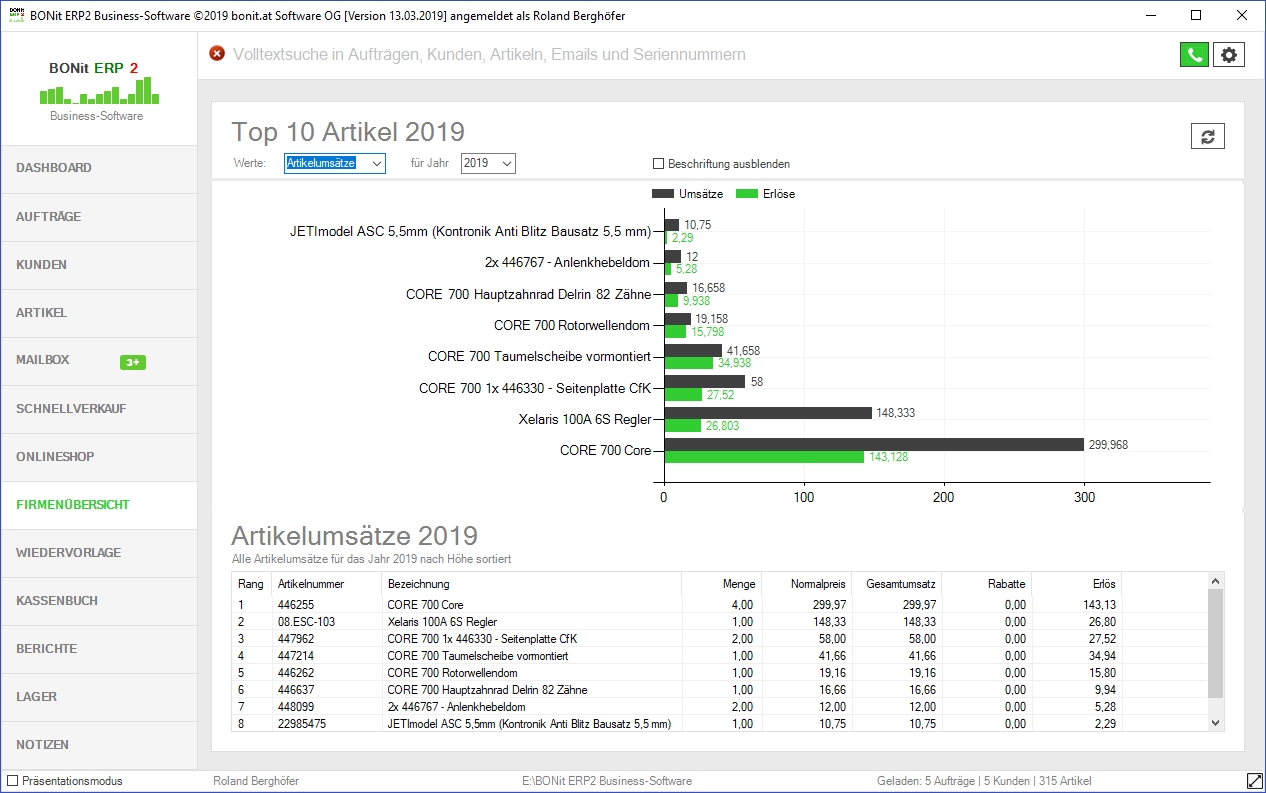Open the Mailbox section

point(98,360)
